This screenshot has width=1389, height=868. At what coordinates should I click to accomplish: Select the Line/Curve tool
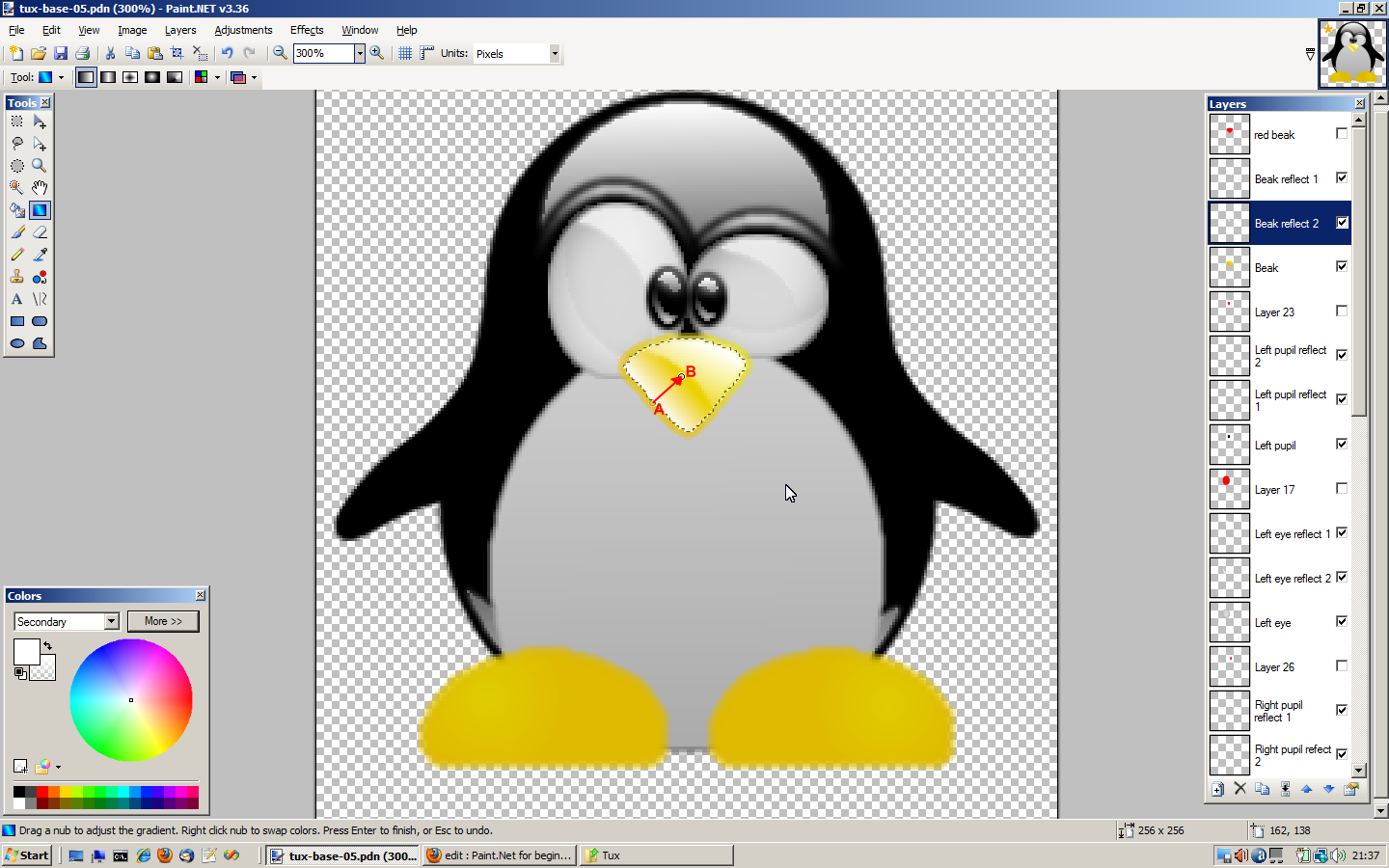pyautogui.click(x=40, y=299)
